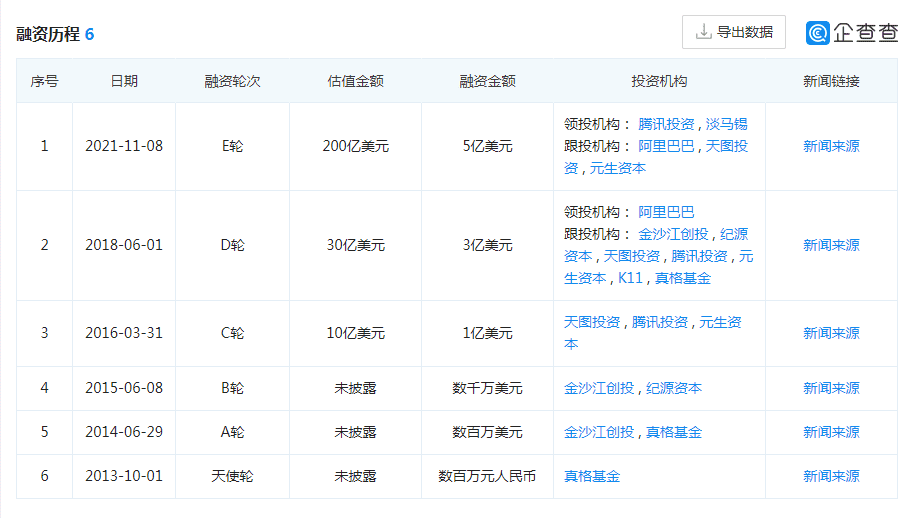
Task: Open 新闻来源 link for 2015-06-08
Action: tap(831, 388)
